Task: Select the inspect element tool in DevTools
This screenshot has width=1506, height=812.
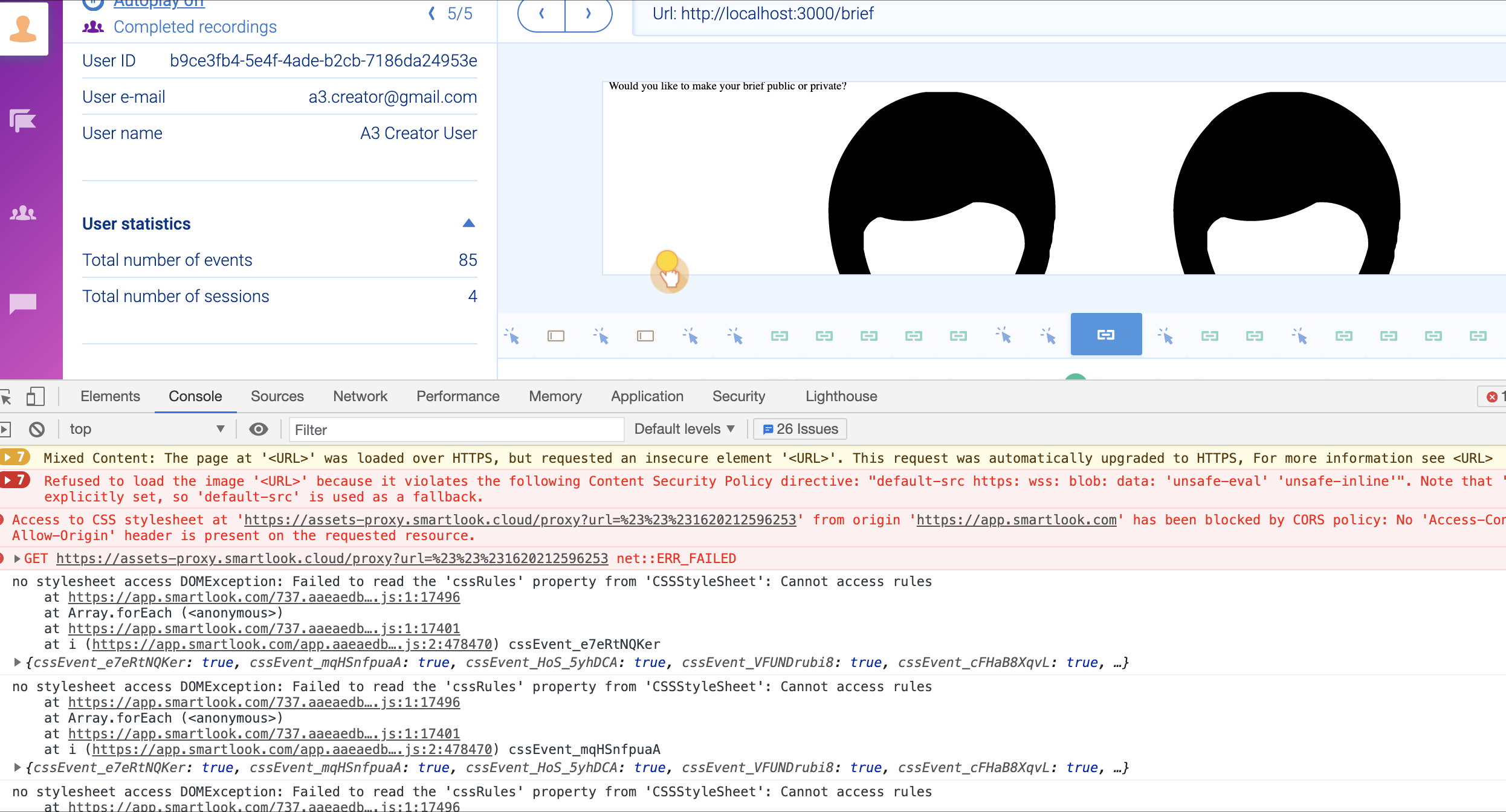Action: [x=7, y=397]
